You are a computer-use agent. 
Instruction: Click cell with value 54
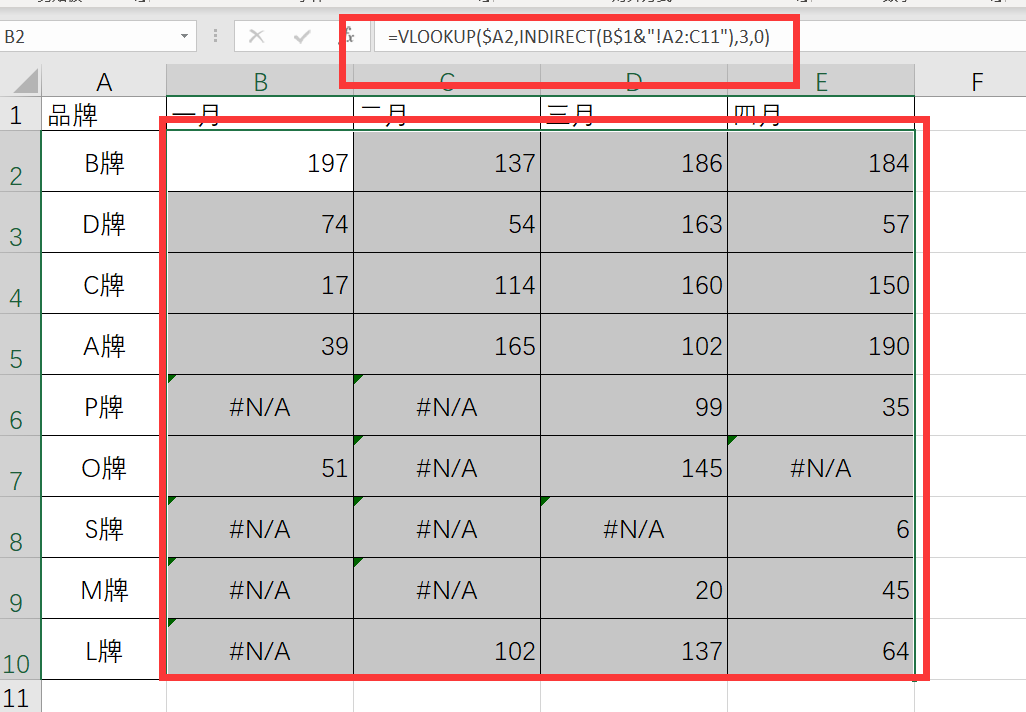point(447,222)
